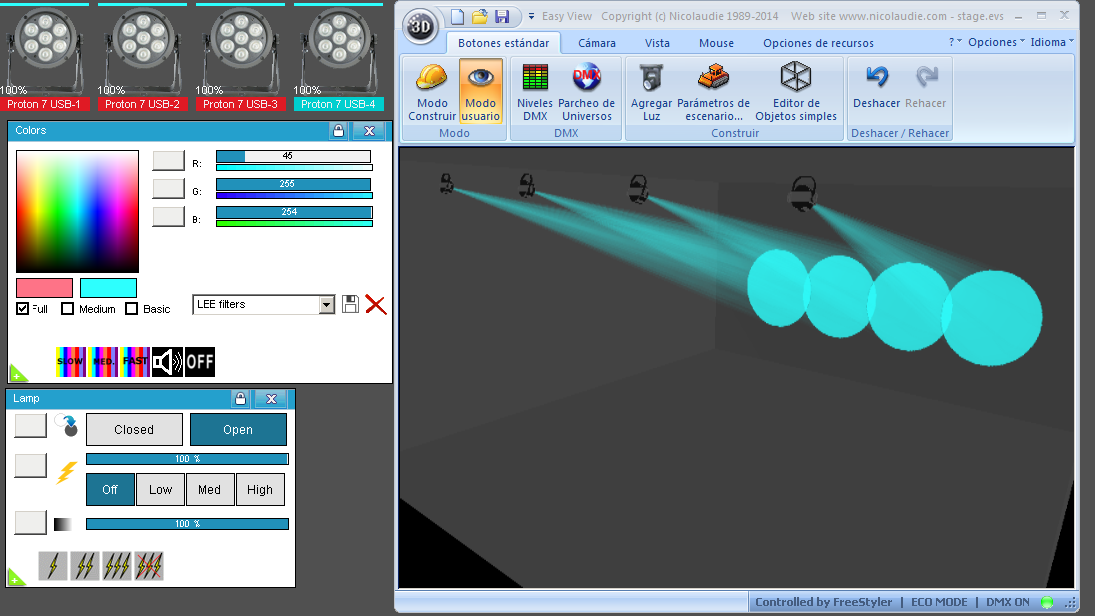This screenshot has height=616, width=1095.
Task: Delete color preset with red X
Action: (376, 305)
